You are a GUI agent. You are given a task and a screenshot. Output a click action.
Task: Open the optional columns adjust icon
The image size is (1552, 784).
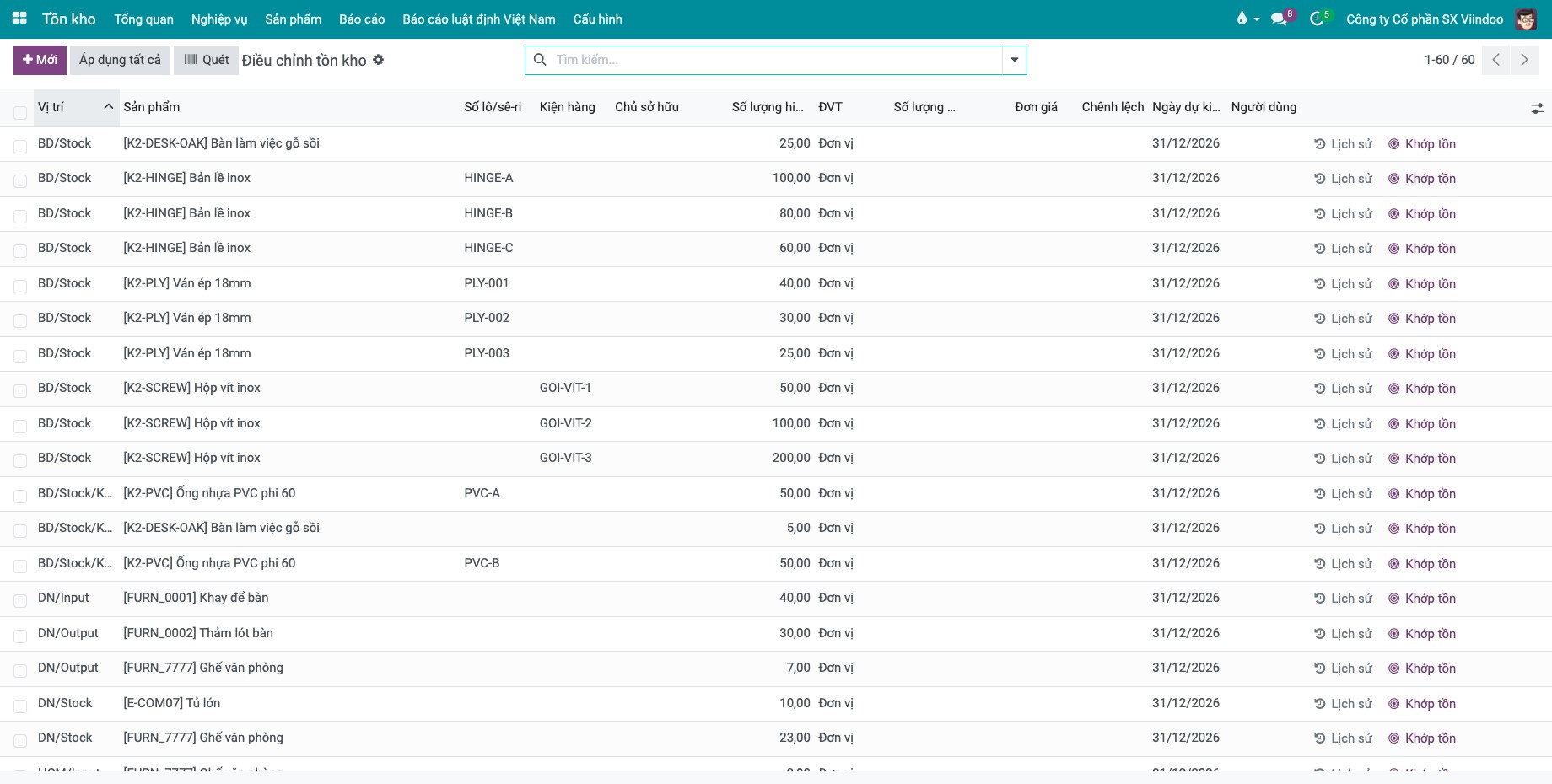click(1538, 108)
